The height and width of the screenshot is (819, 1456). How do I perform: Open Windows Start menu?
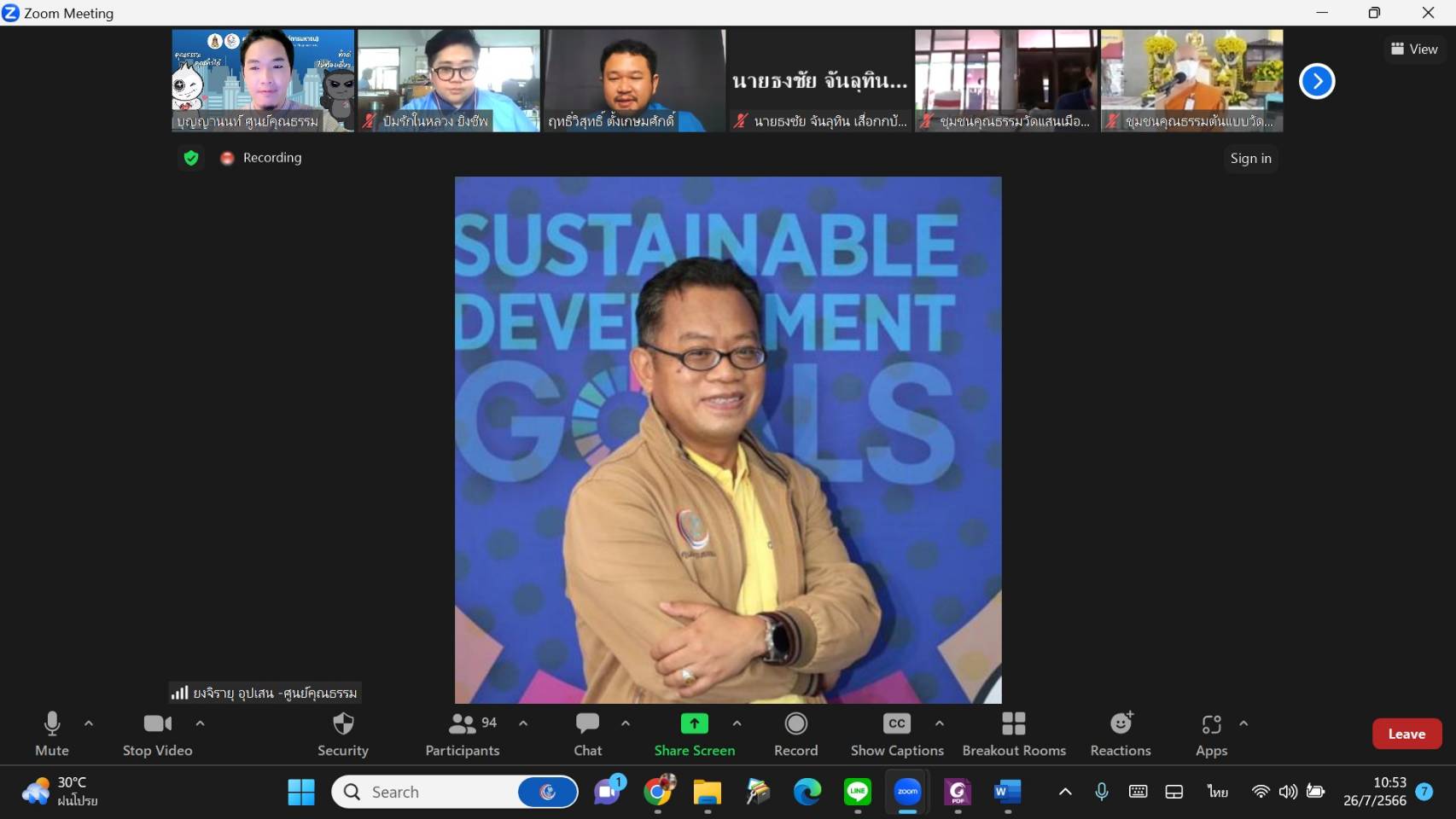point(300,792)
